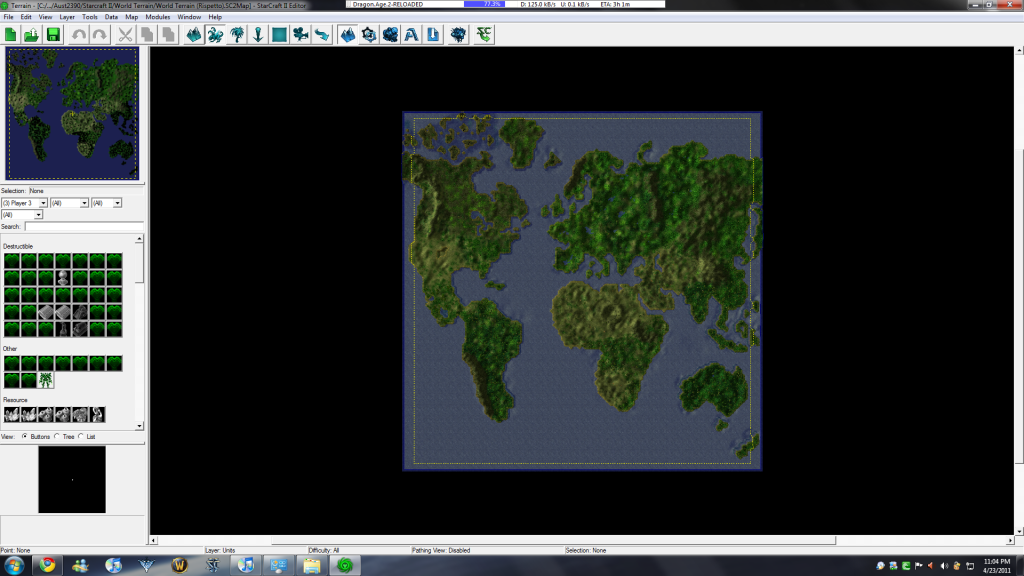Switch to the Cameras layer tool
The image size is (1024, 576).
pos(301,35)
